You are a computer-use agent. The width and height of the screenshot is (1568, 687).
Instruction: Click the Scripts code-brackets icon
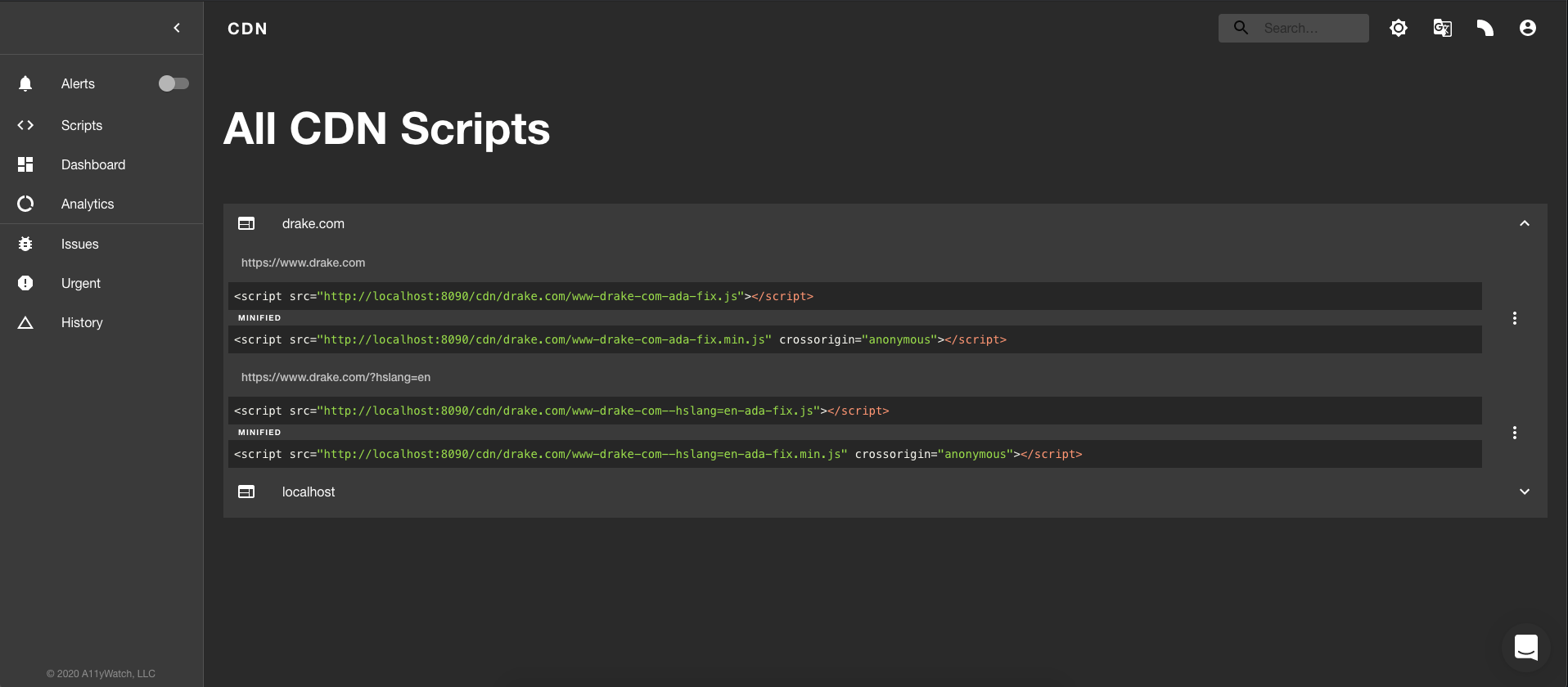(x=25, y=125)
